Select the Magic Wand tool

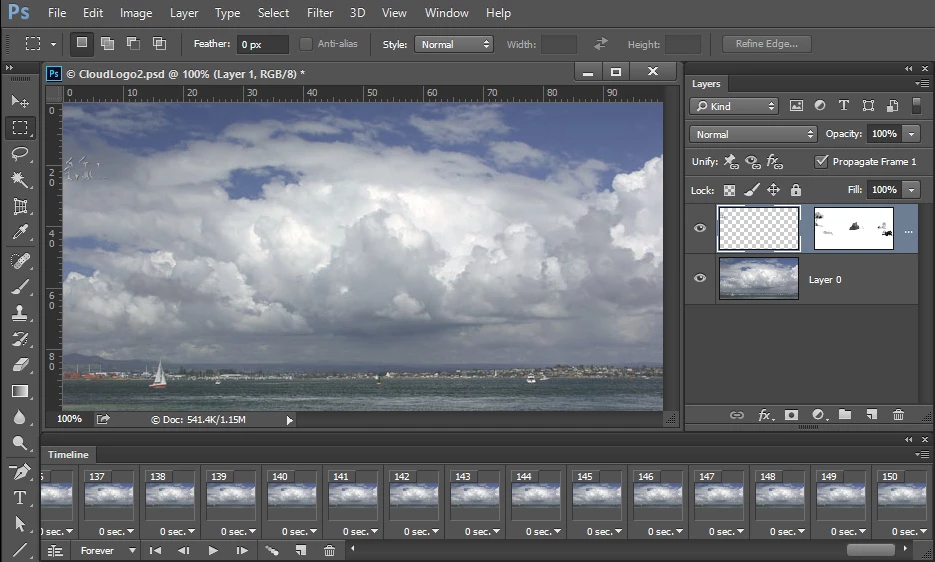pyautogui.click(x=20, y=180)
